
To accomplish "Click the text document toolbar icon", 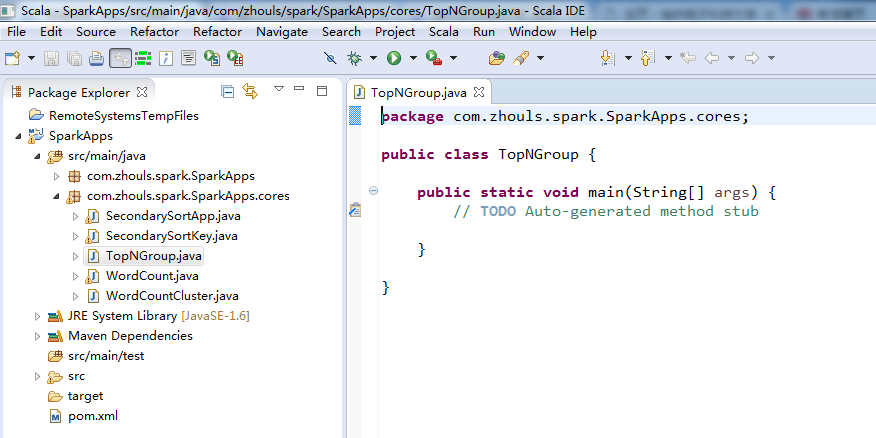I will (188, 58).
